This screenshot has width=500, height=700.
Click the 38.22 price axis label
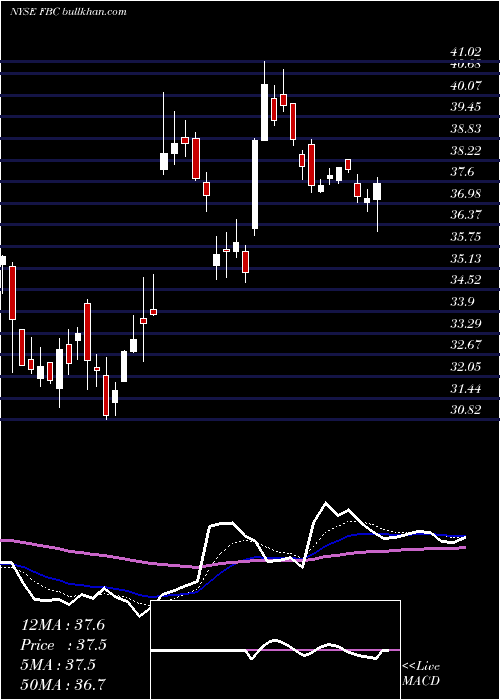[466, 150]
